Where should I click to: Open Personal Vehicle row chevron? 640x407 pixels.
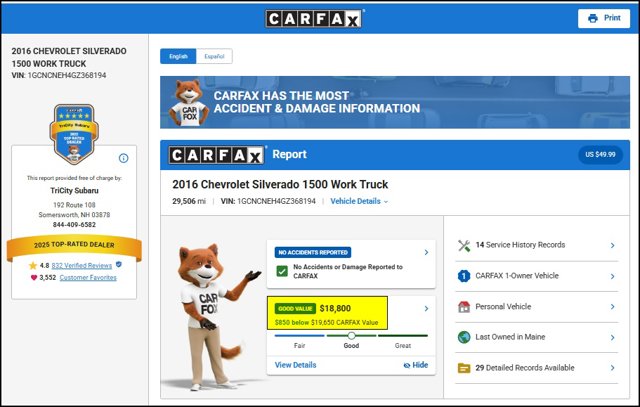(x=613, y=307)
